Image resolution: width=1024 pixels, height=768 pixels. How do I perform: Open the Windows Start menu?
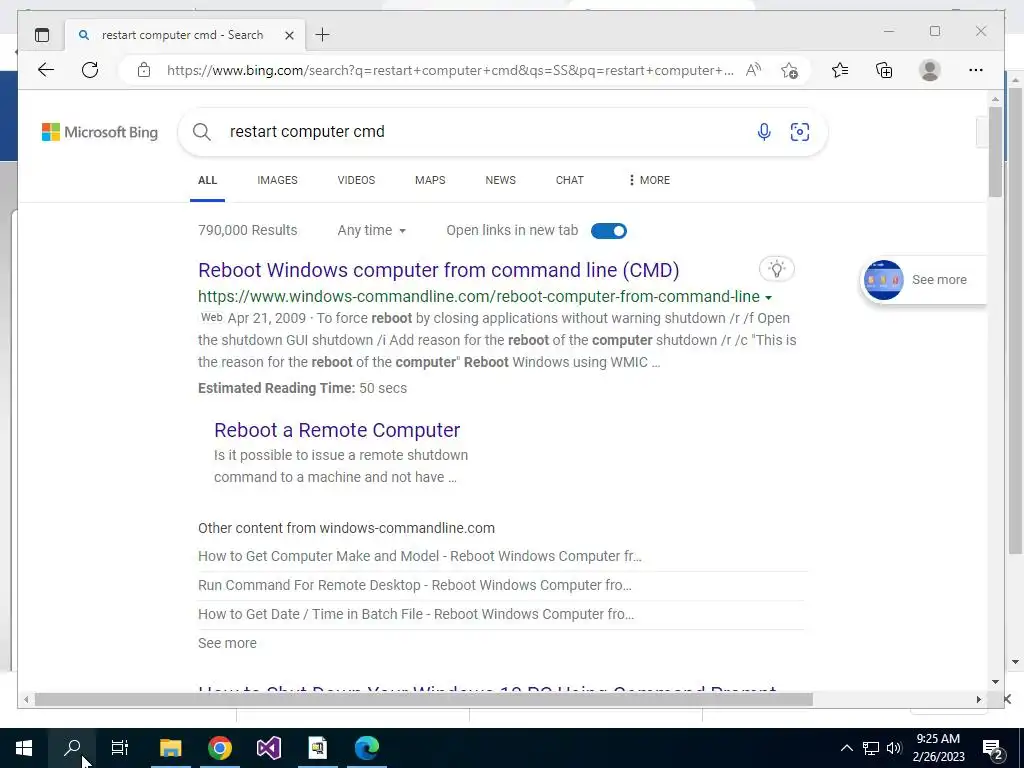point(24,748)
